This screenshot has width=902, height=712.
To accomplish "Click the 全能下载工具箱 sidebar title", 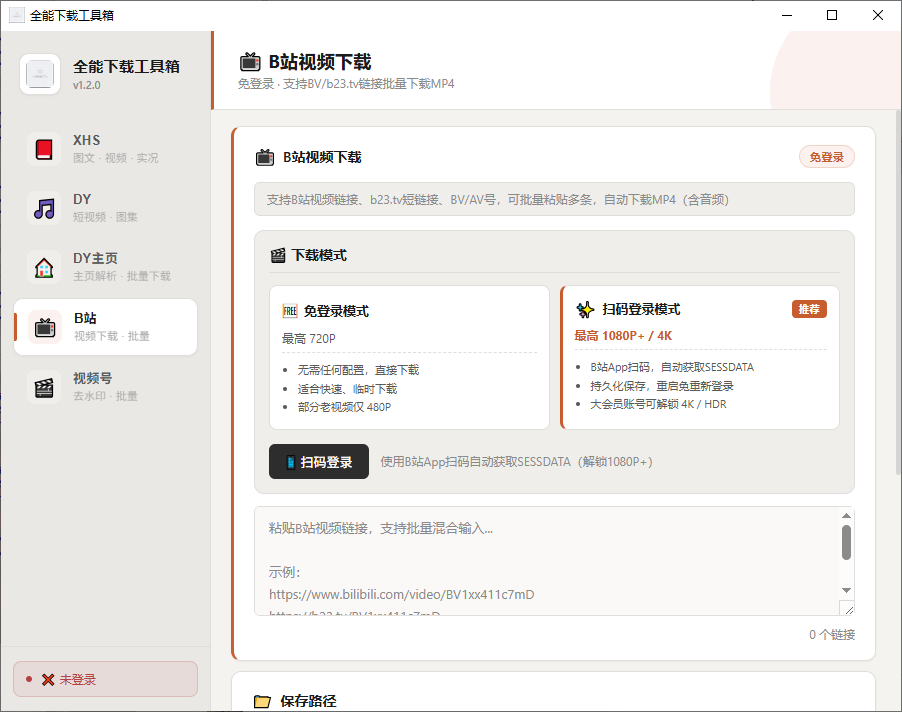I will pyautogui.click(x=127, y=67).
